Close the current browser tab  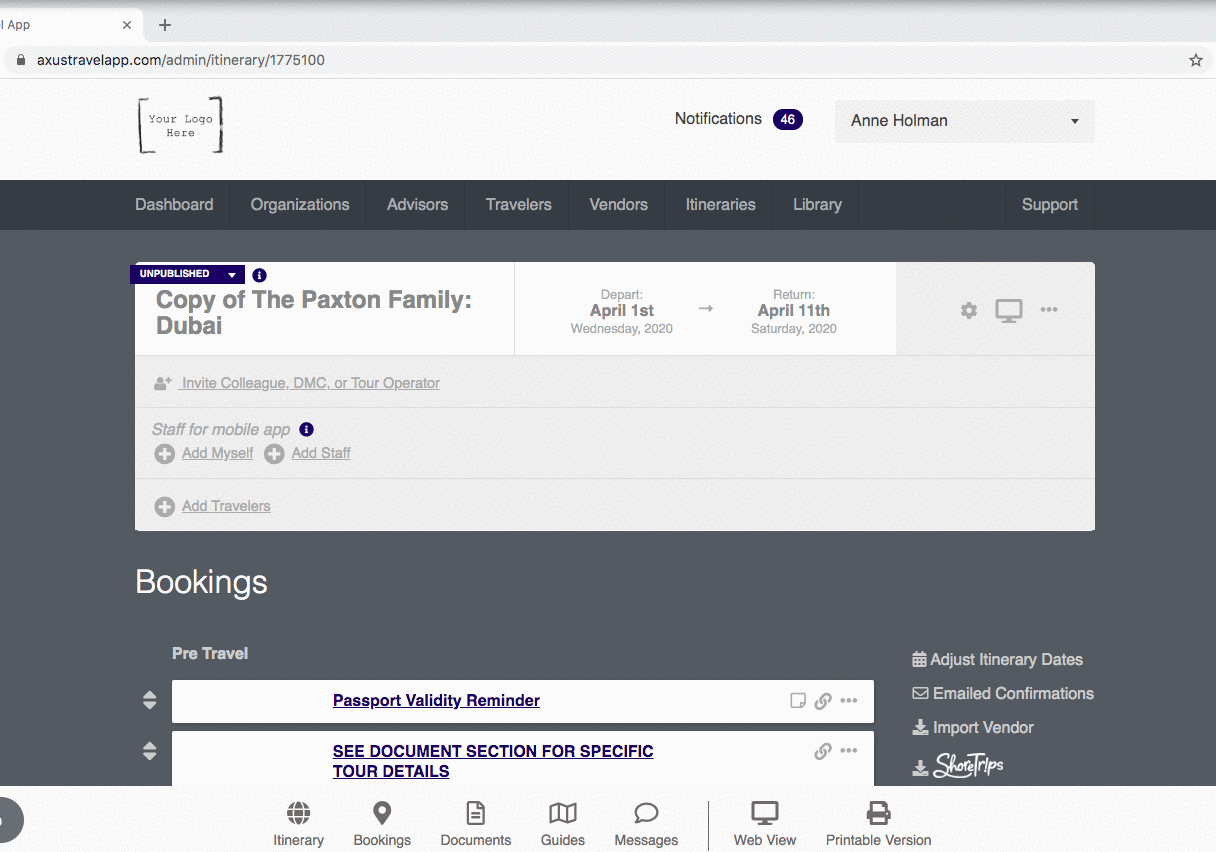tap(127, 25)
